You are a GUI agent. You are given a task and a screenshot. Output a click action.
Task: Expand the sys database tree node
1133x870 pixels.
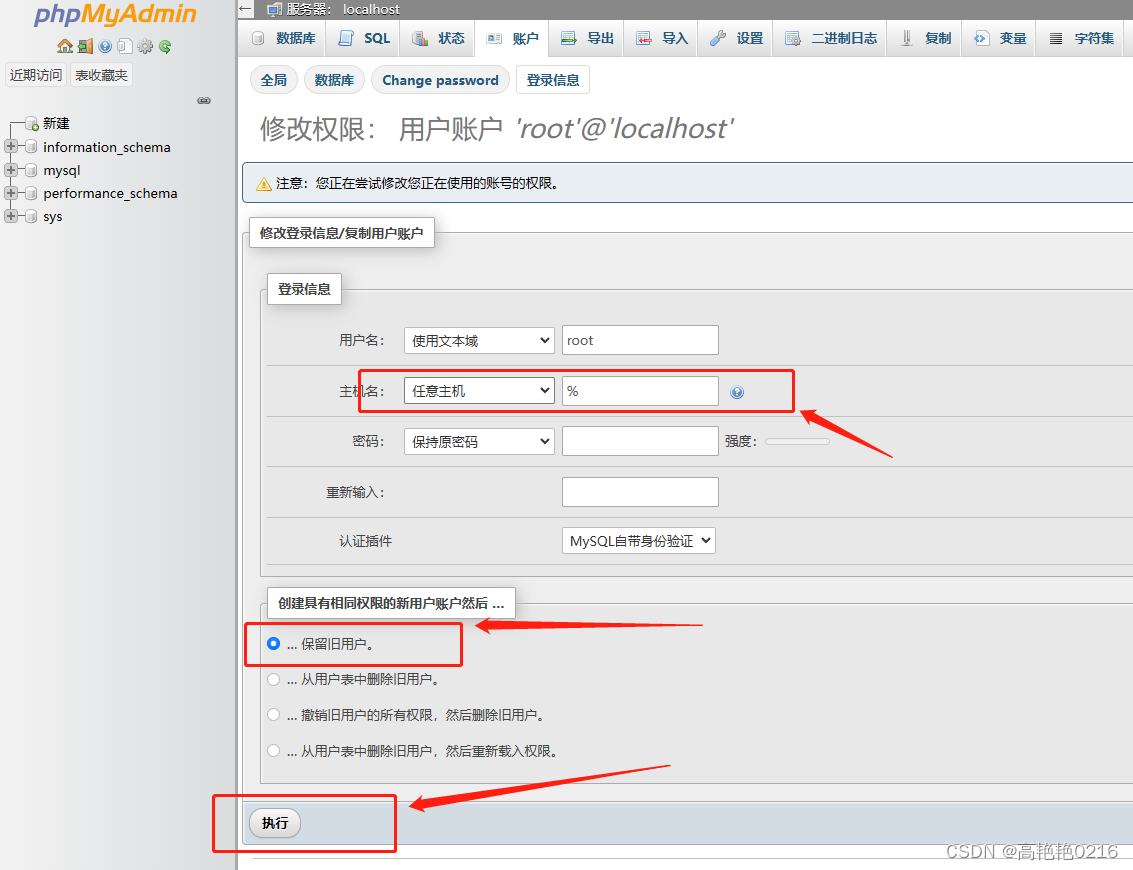point(11,216)
